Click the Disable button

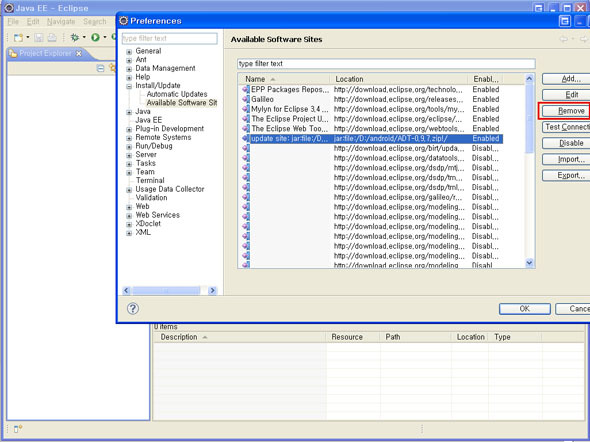click(566, 143)
